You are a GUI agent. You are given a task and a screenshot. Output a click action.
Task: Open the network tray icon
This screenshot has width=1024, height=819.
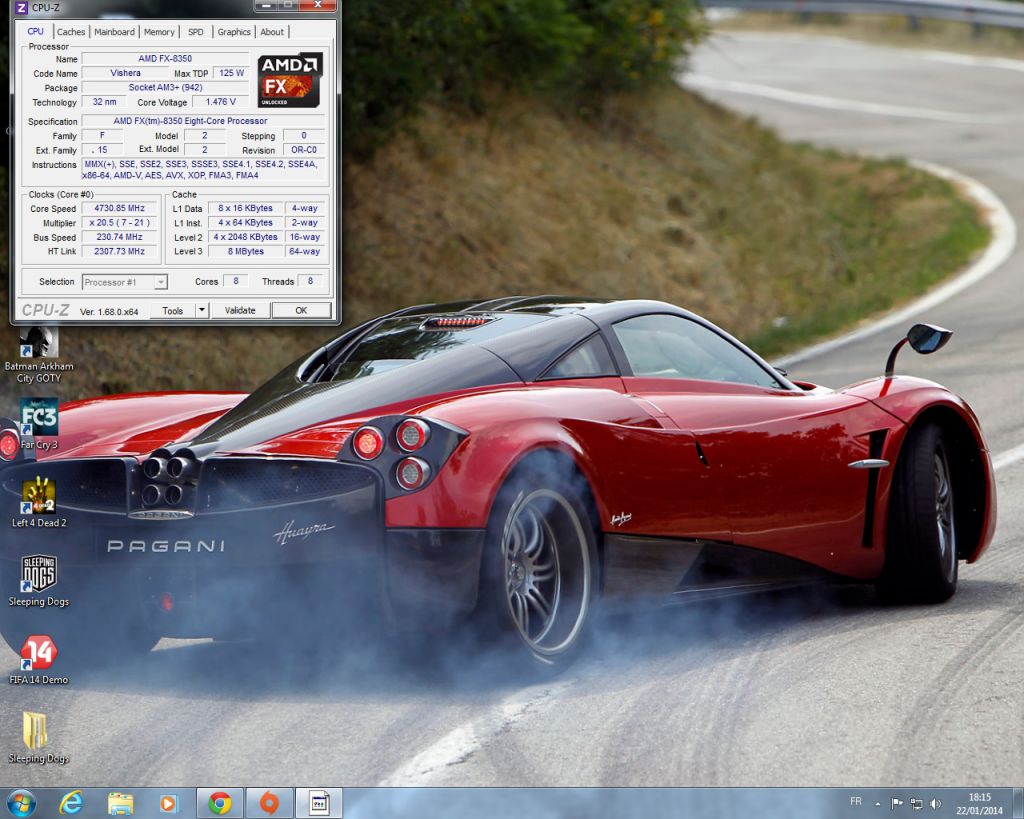coord(916,804)
